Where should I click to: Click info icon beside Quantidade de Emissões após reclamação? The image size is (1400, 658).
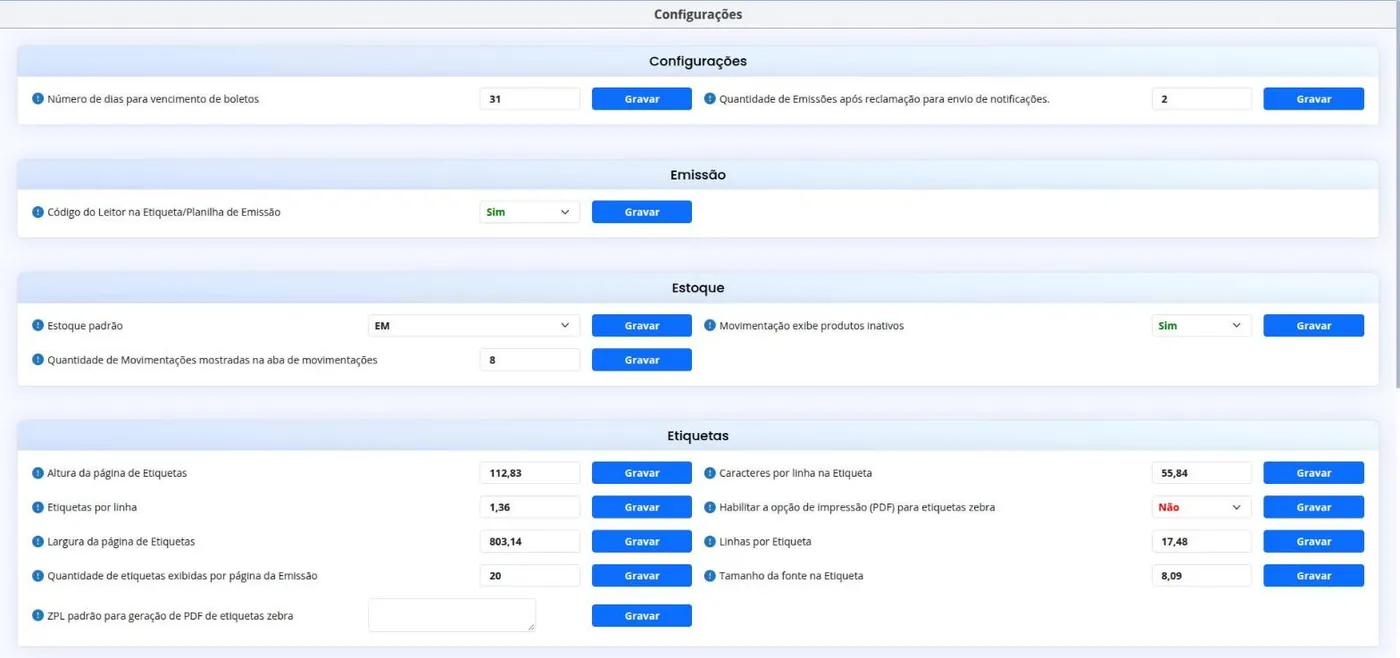point(710,99)
